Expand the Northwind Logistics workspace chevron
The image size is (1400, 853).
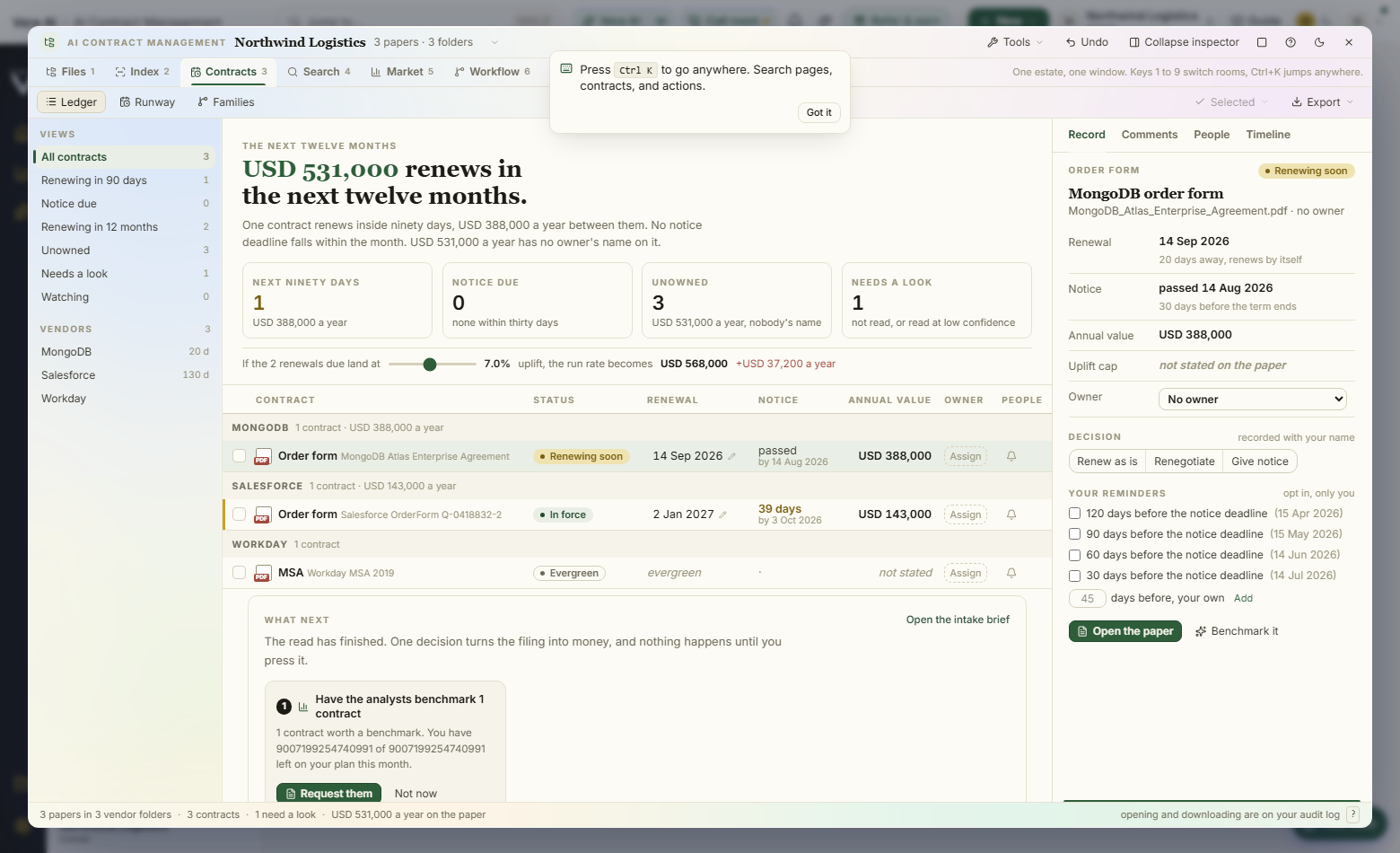tap(494, 42)
